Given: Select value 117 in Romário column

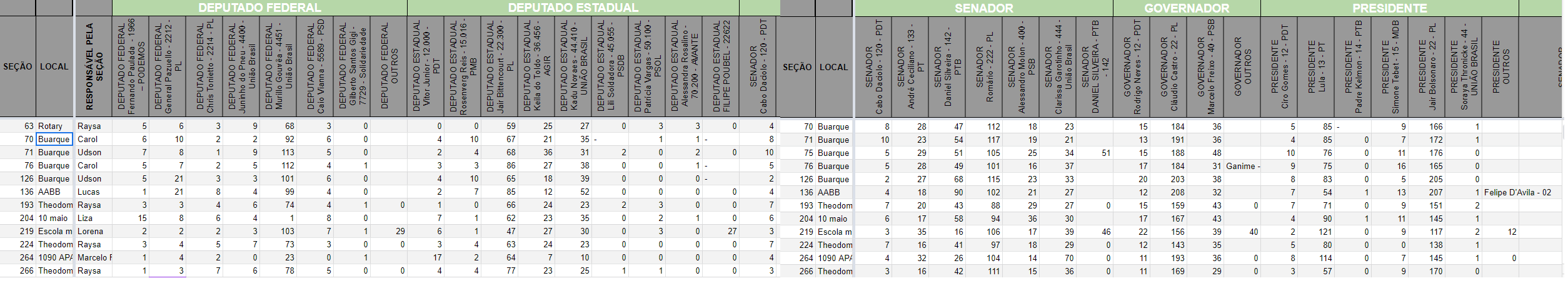Looking at the screenshot, I should coord(984,140).
